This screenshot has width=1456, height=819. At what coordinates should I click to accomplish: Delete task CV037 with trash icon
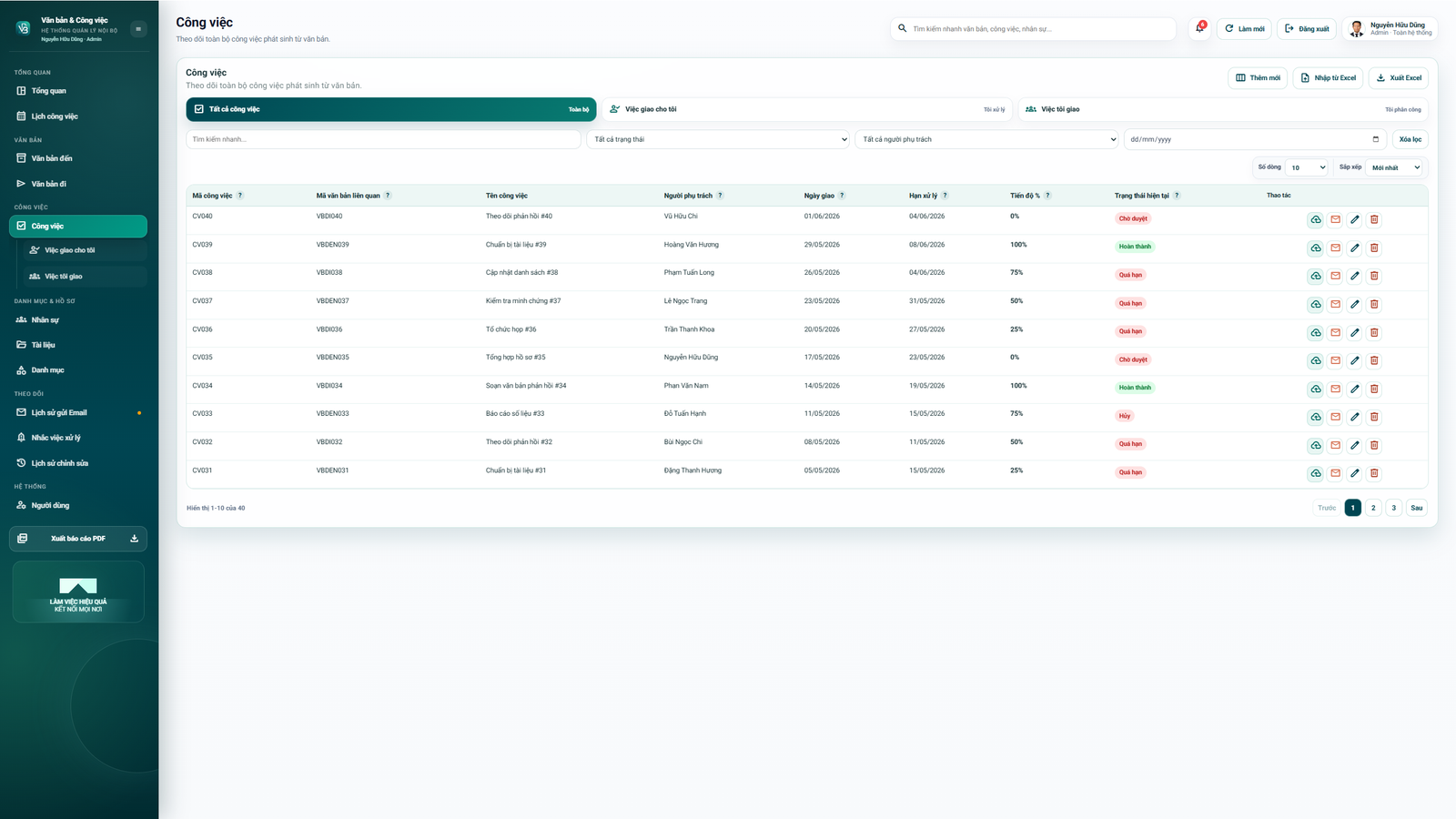point(1374,304)
